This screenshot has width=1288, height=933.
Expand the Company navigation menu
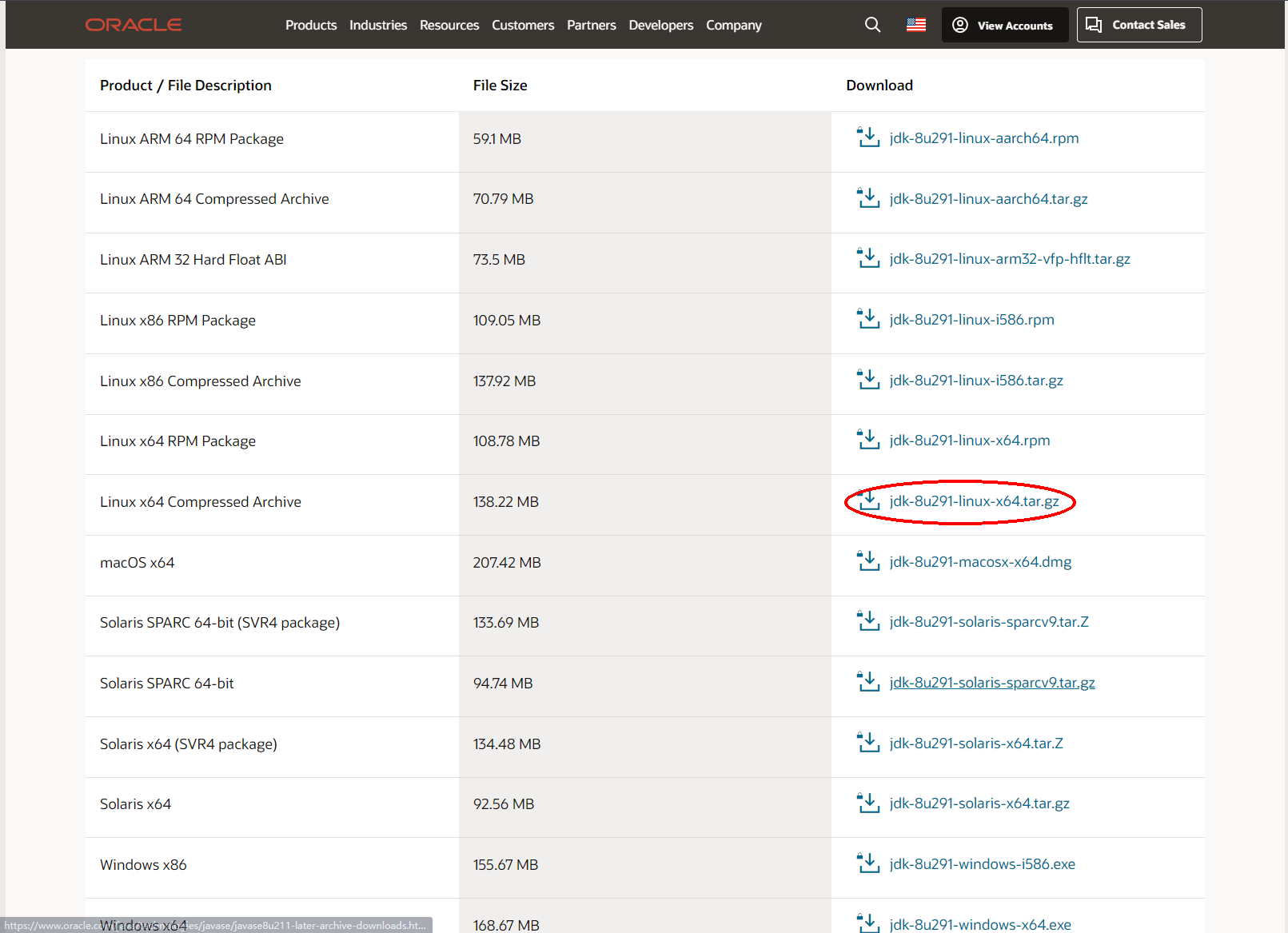[733, 25]
